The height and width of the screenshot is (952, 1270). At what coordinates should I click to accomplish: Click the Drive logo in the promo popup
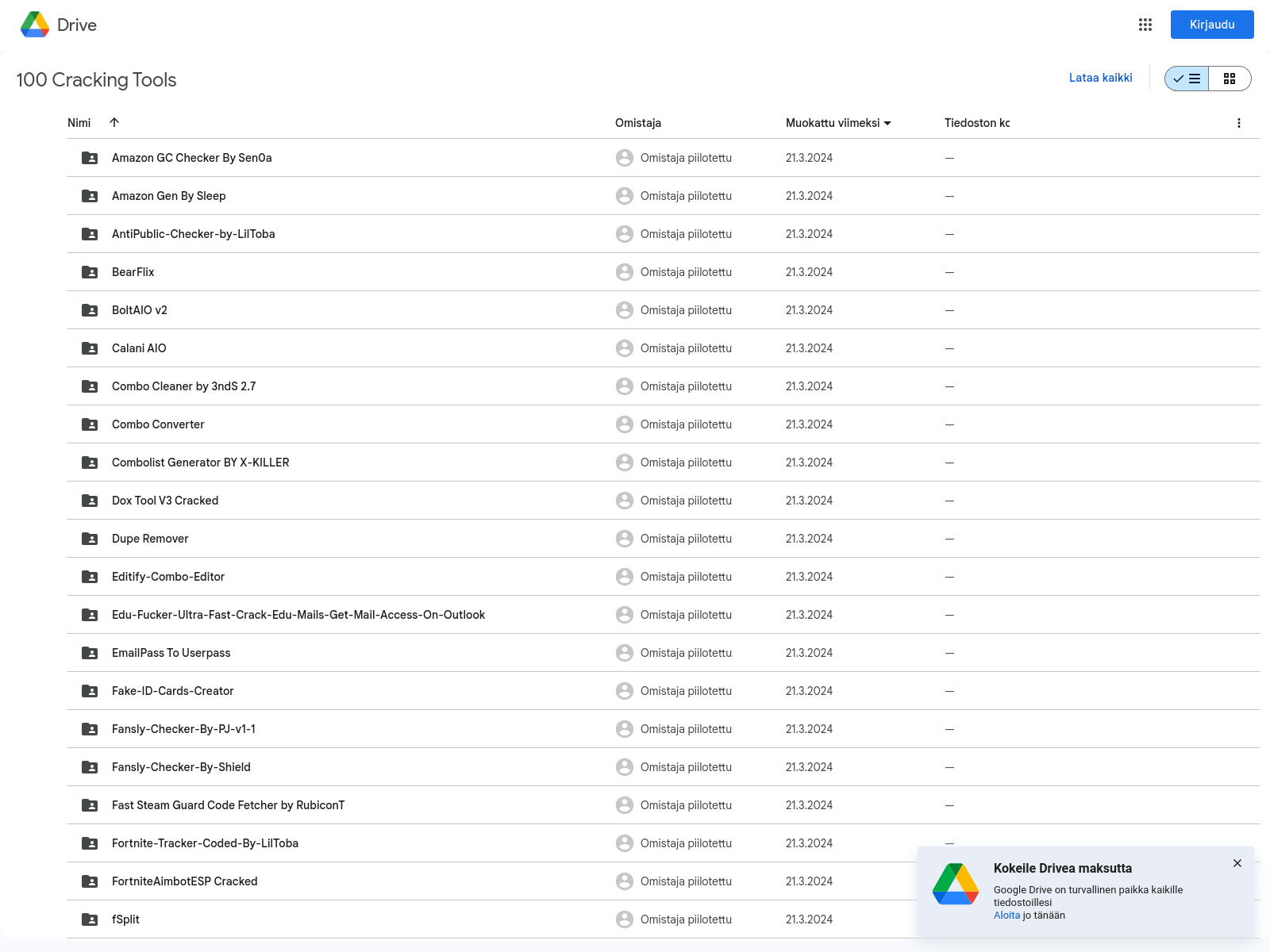pos(956,884)
